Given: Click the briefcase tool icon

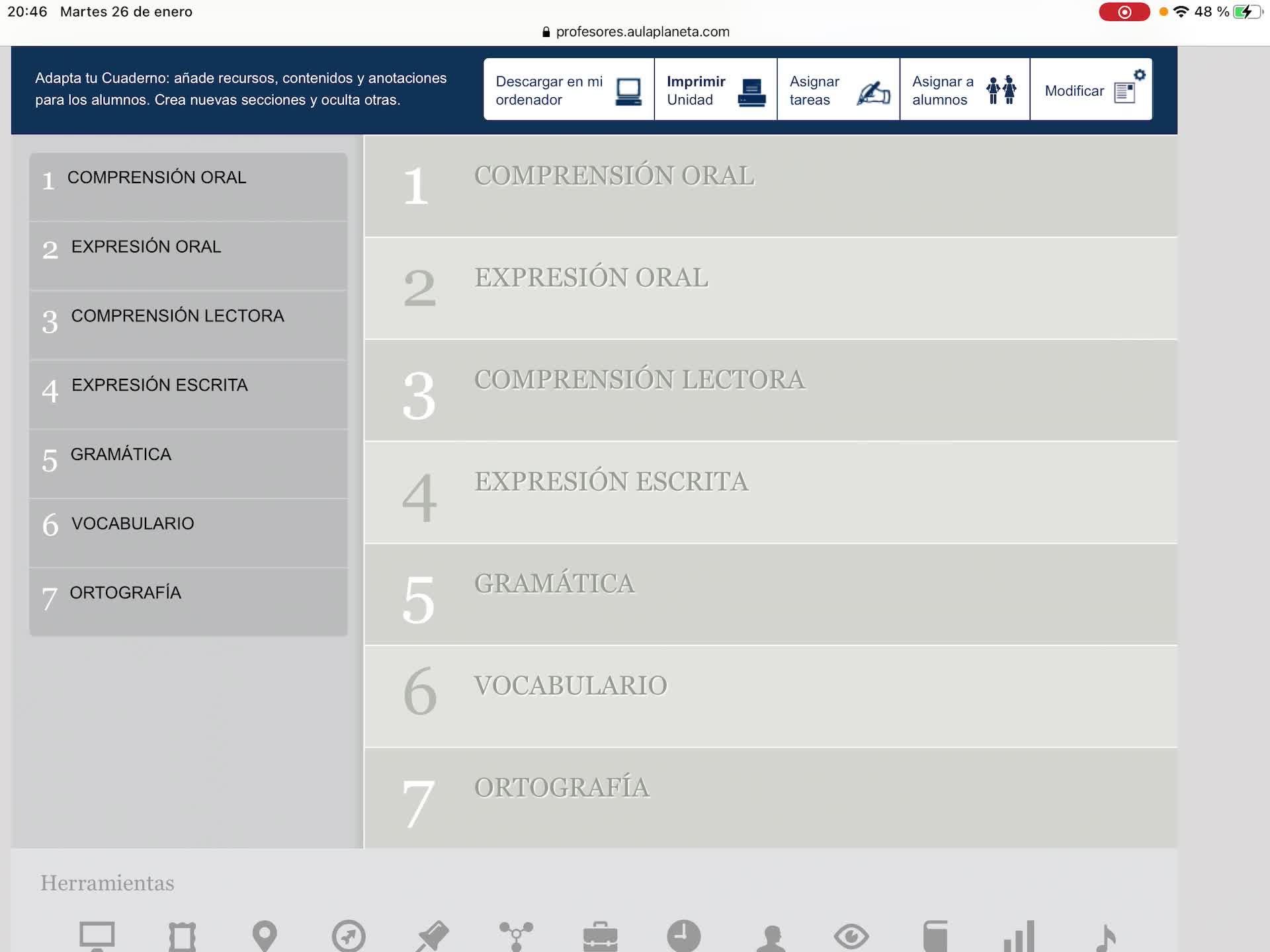Looking at the screenshot, I should 600,935.
